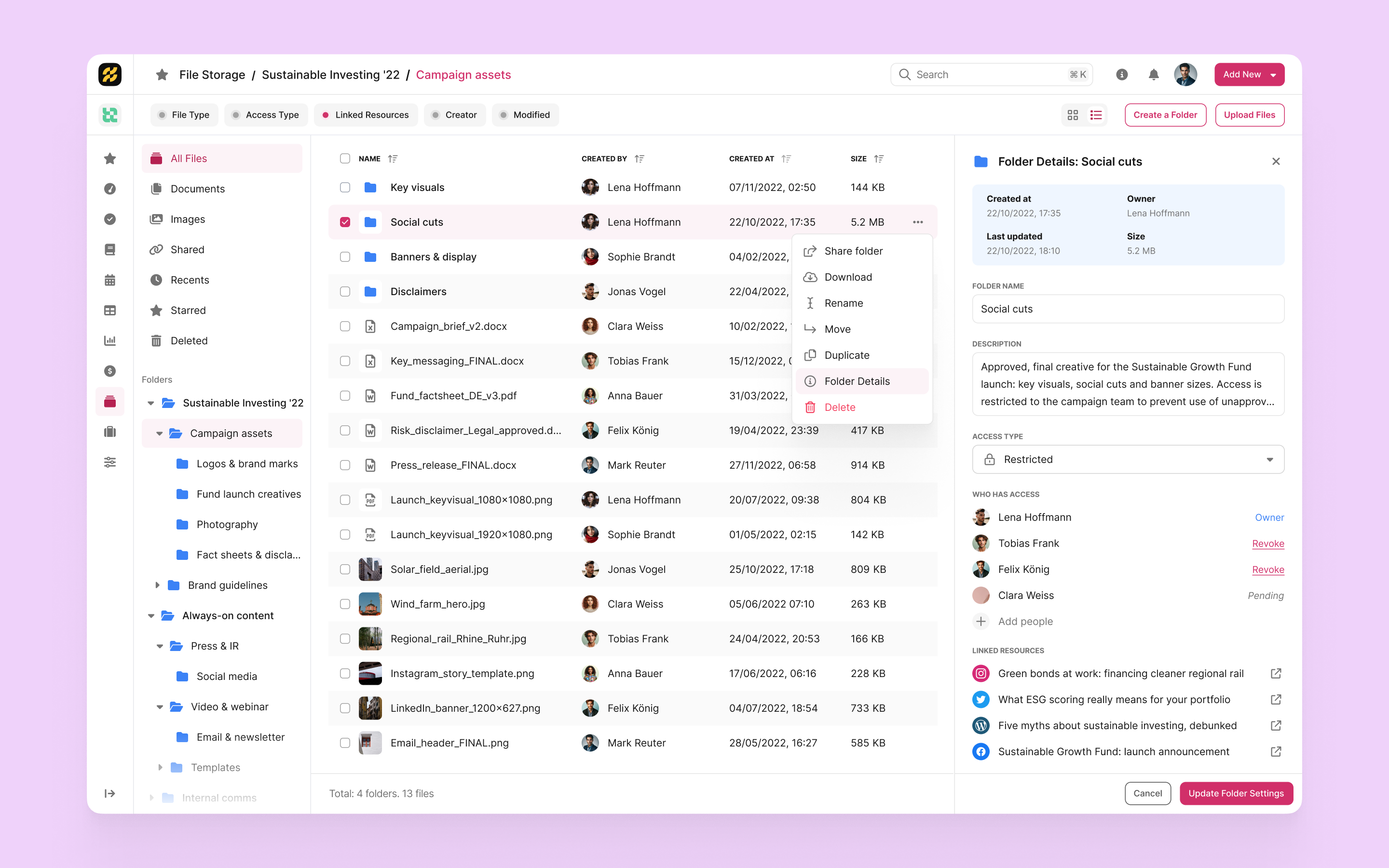Image resolution: width=1389 pixels, height=868 pixels.
Task: Collapse the Video & webinar folder
Action: click(160, 706)
